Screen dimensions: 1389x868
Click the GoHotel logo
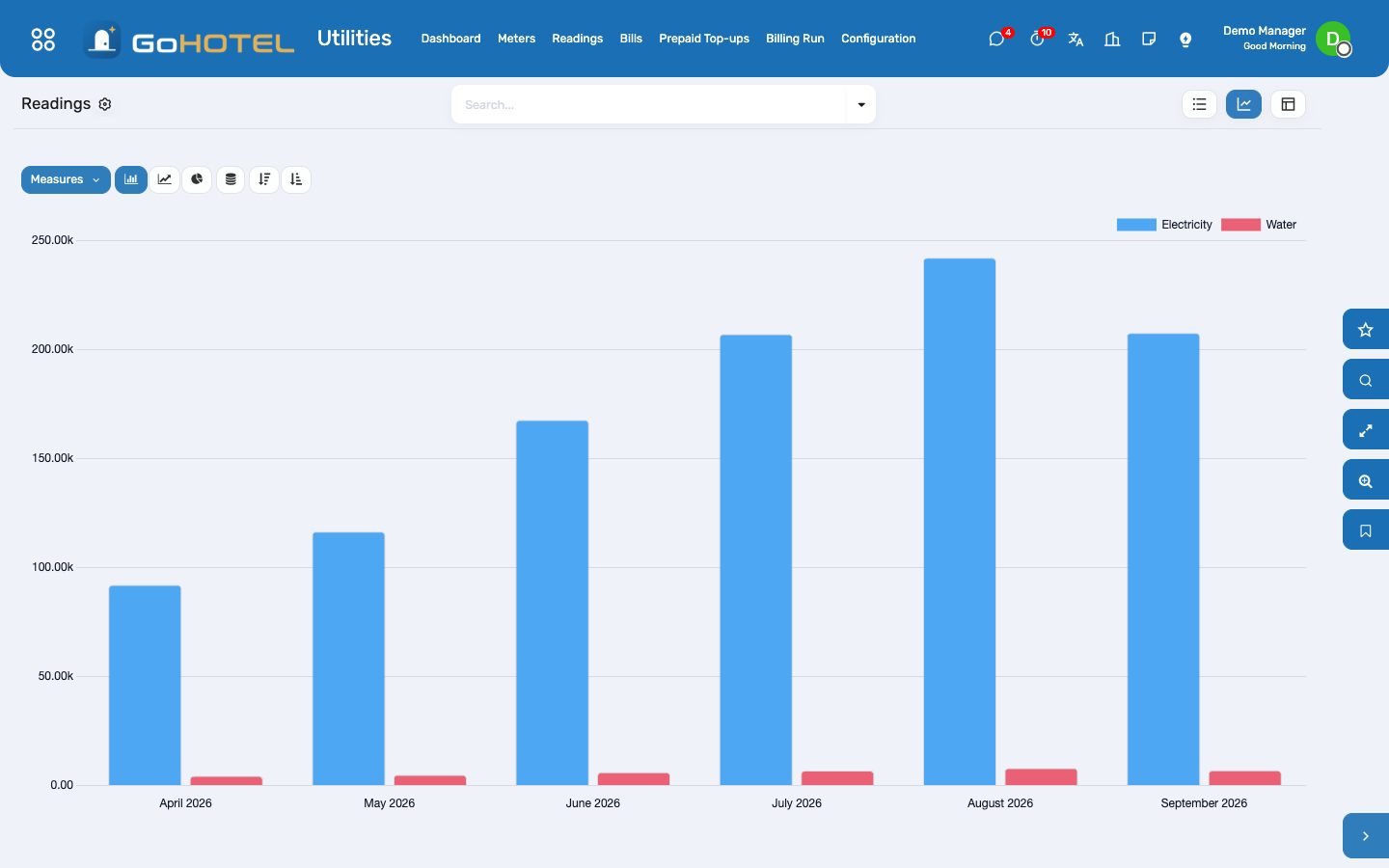[x=189, y=41]
